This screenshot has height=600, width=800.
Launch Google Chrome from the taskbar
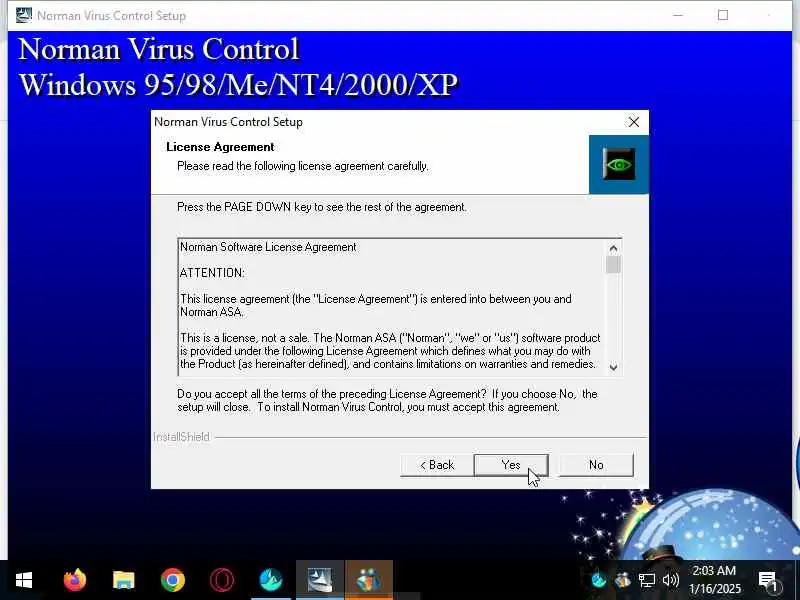pyautogui.click(x=172, y=580)
